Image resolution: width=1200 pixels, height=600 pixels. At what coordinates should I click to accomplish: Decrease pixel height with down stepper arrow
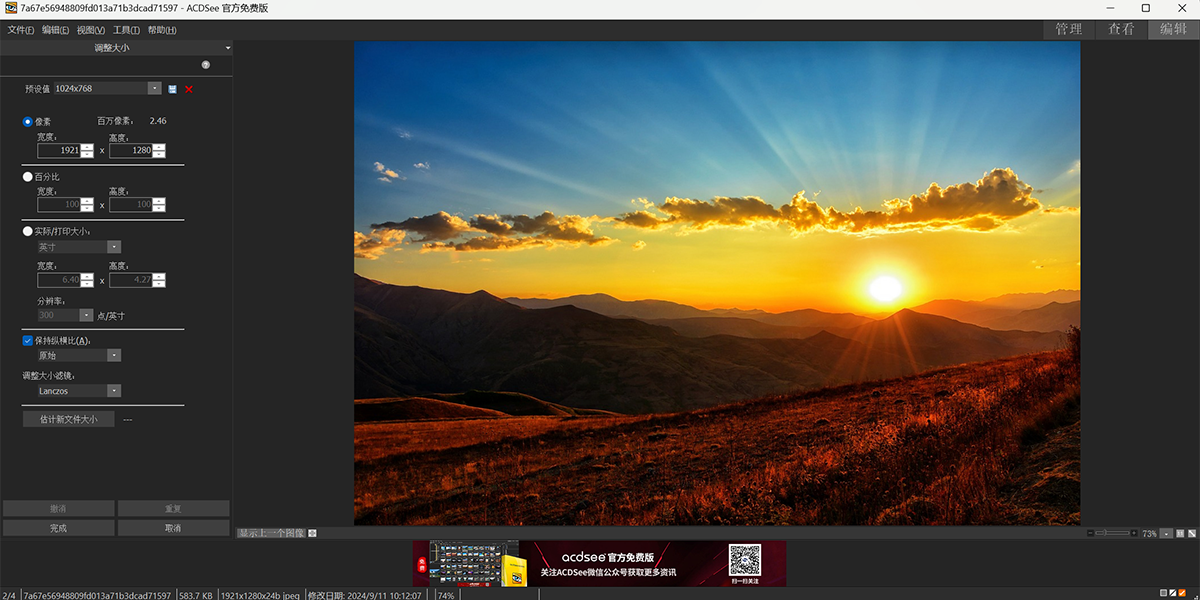pyautogui.click(x=159, y=154)
